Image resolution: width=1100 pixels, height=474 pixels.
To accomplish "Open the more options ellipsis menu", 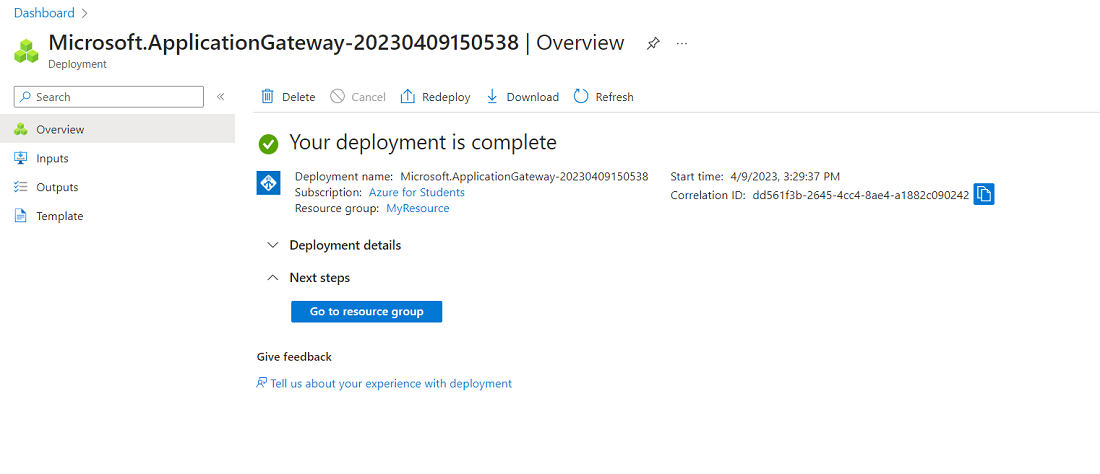I will 682,44.
